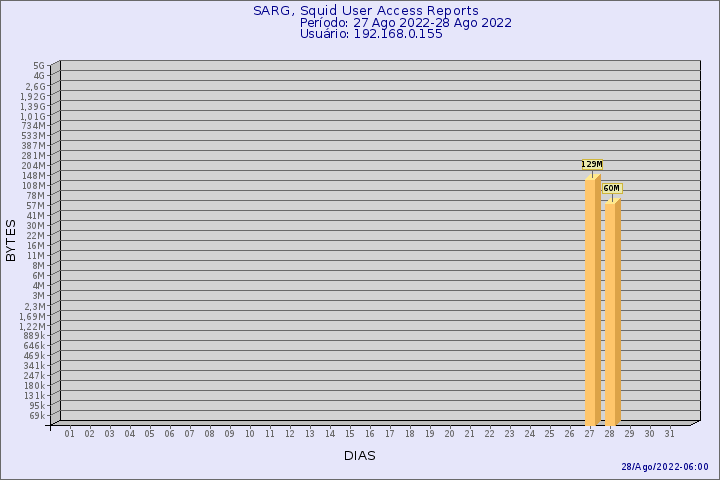
Task: Click the 129M bar value label
Action: point(592,164)
